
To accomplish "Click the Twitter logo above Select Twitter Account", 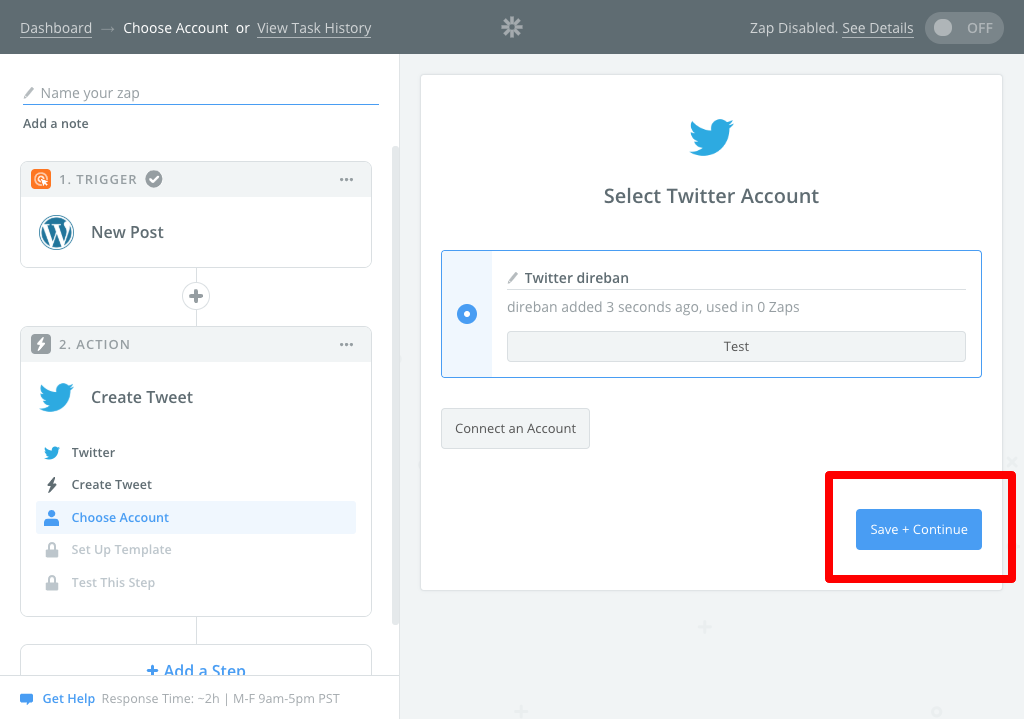I will click(x=711, y=137).
